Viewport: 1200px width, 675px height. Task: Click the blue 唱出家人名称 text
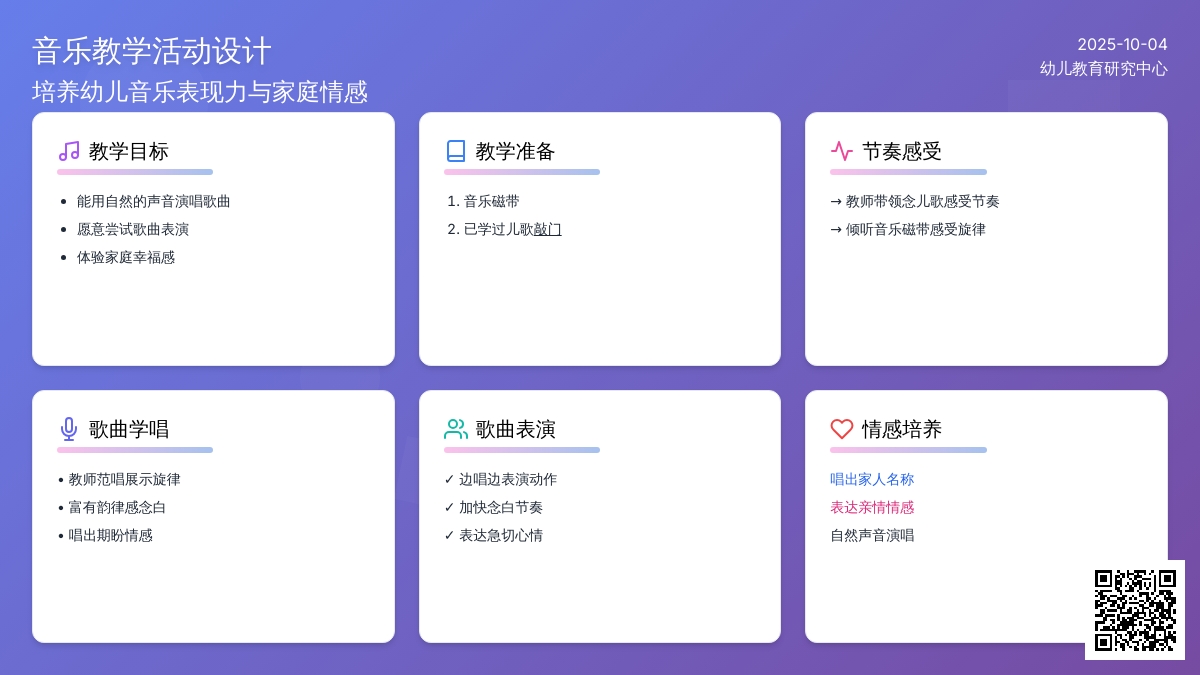(872, 479)
